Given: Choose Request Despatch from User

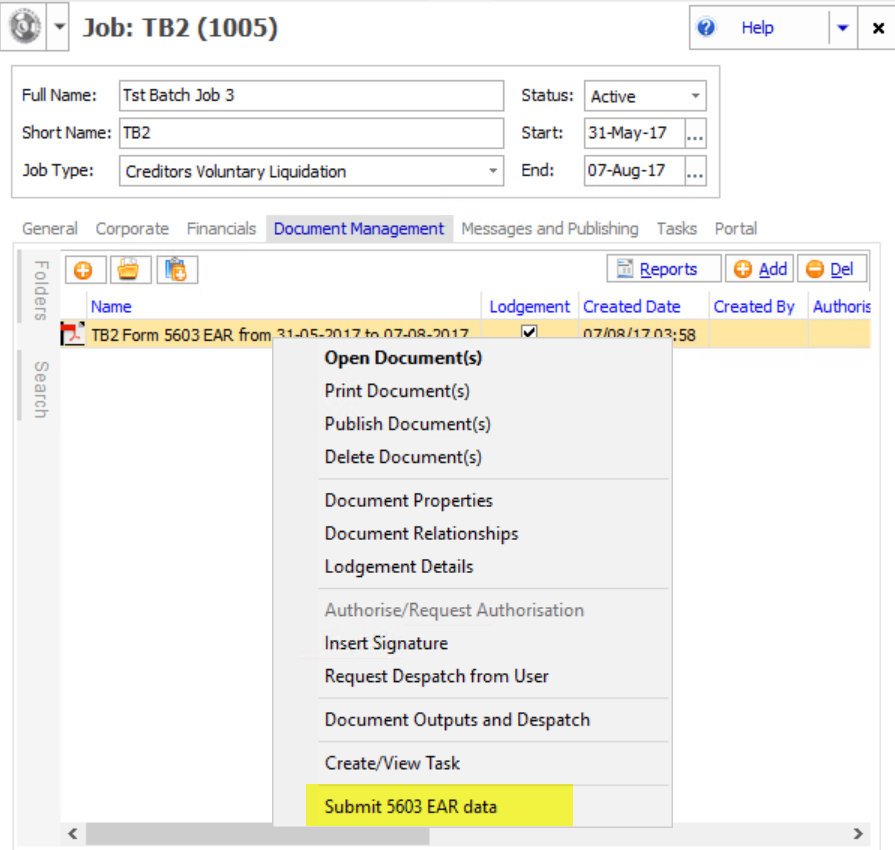Looking at the screenshot, I should [437, 676].
